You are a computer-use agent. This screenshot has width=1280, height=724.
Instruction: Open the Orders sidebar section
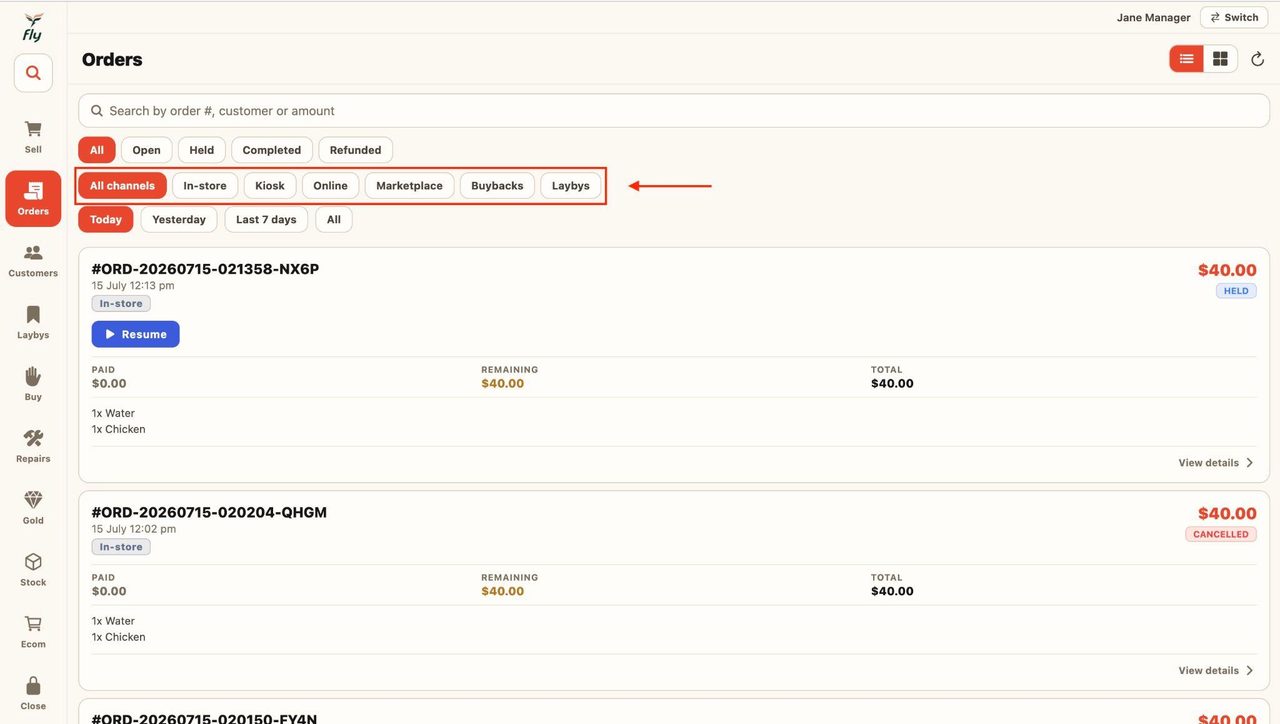click(x=33, y=198)
